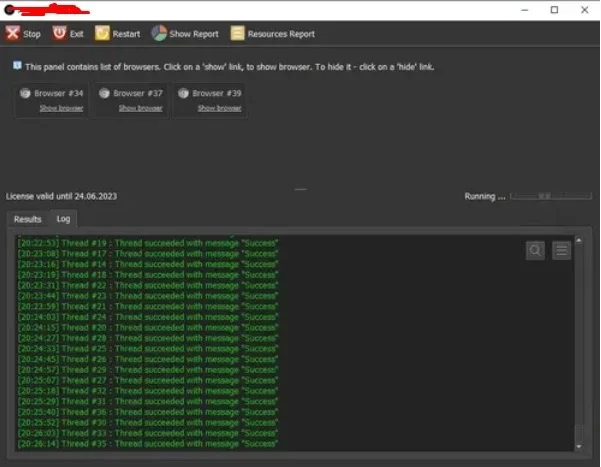Screen dimensions: 601x467
Task: Select log line for Thread #24
Action: coord(148,317)
